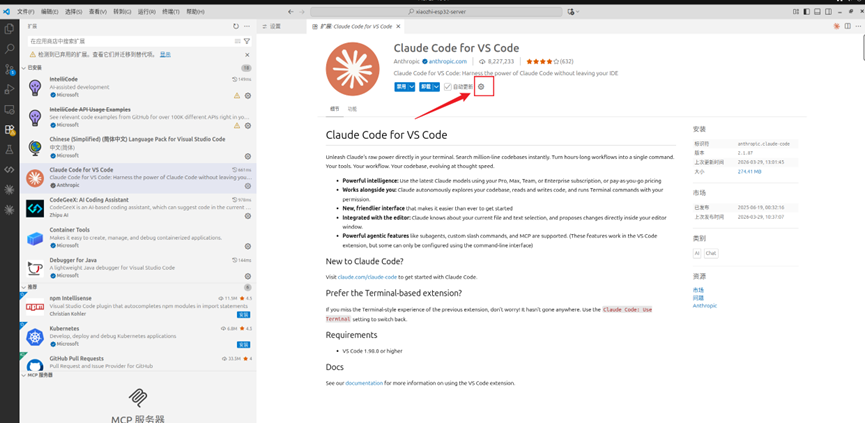Viewport: 865px width, 423px height.
Task: Open the anthropic.com publisher link
Action: 447,61
